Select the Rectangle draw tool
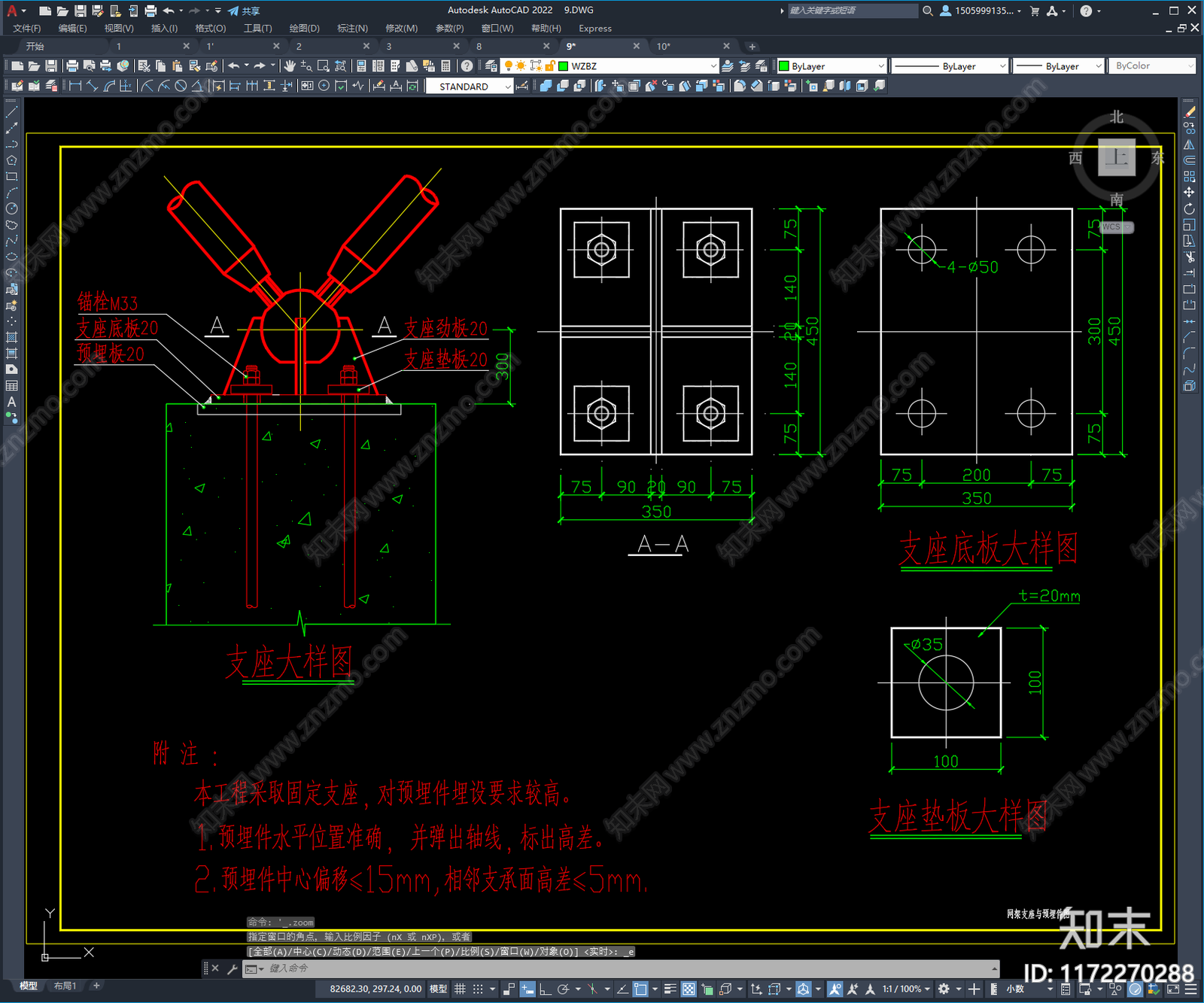 [11, 177]
